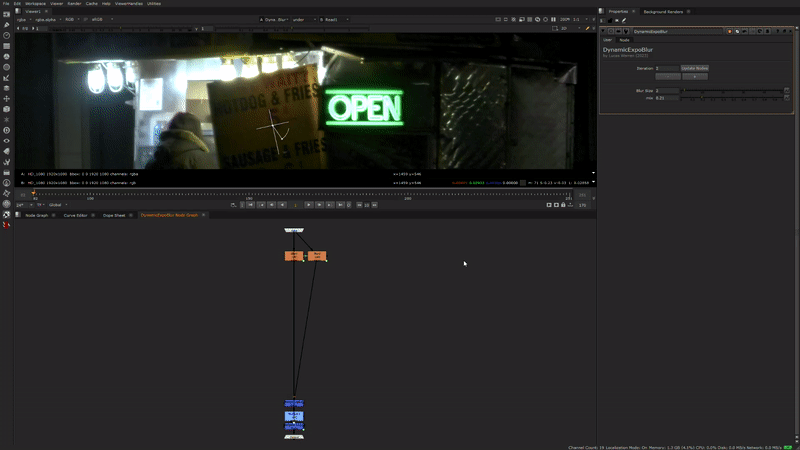
Task: Open the RGB display mode dropdown
Action: coord(72,19)
